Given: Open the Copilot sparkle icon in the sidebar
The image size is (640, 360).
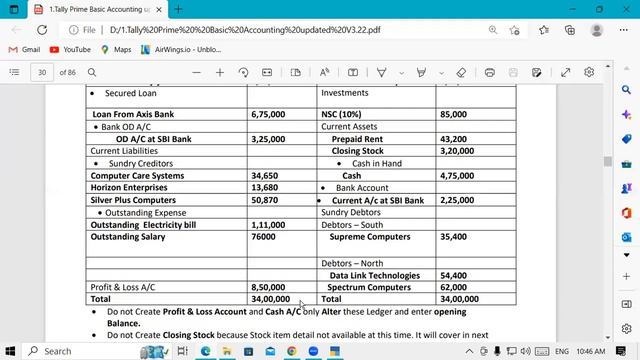Looking at the screenshot, I should 627,114.
